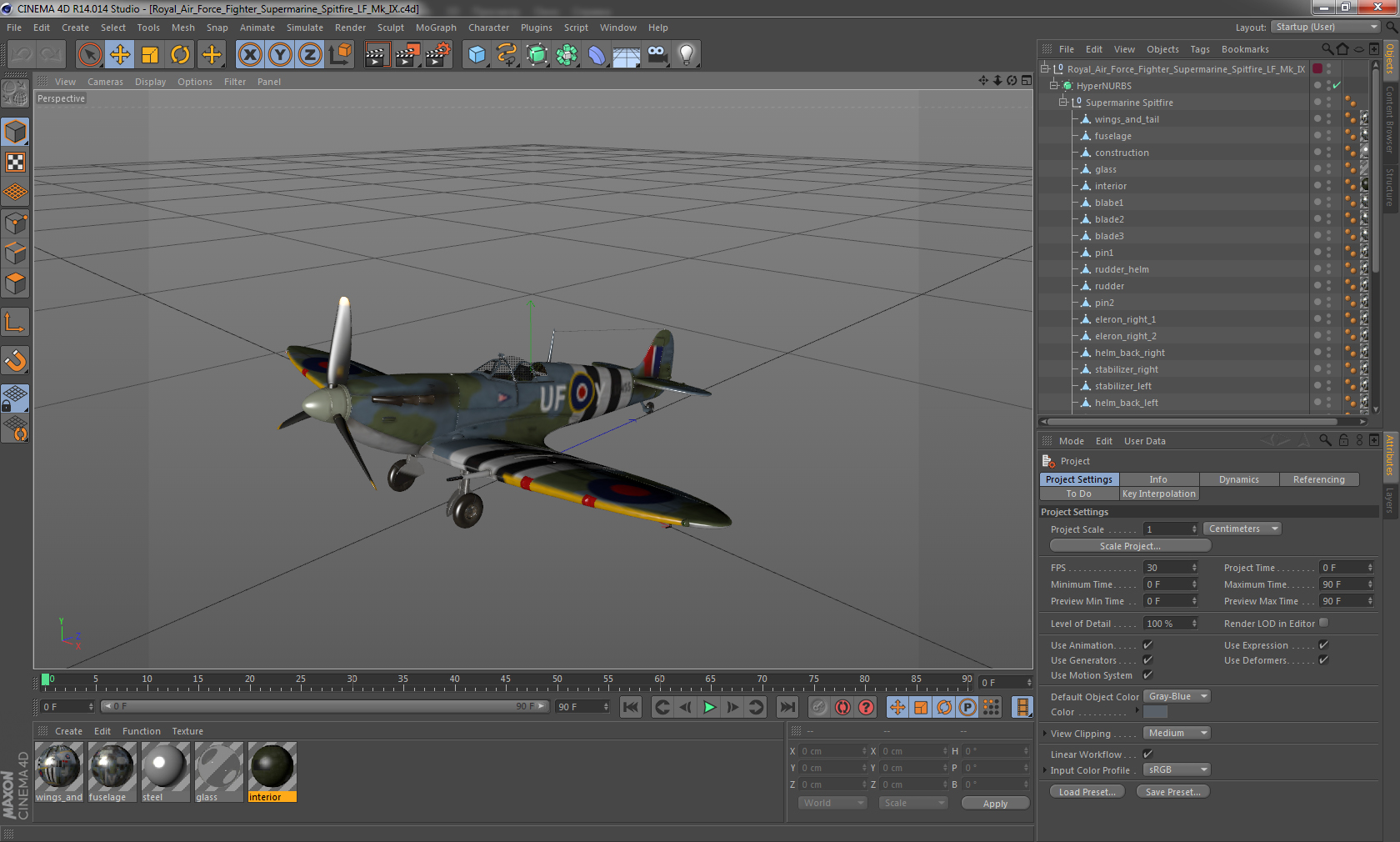Toggle Use Expression checkbox

(1323, 645)
